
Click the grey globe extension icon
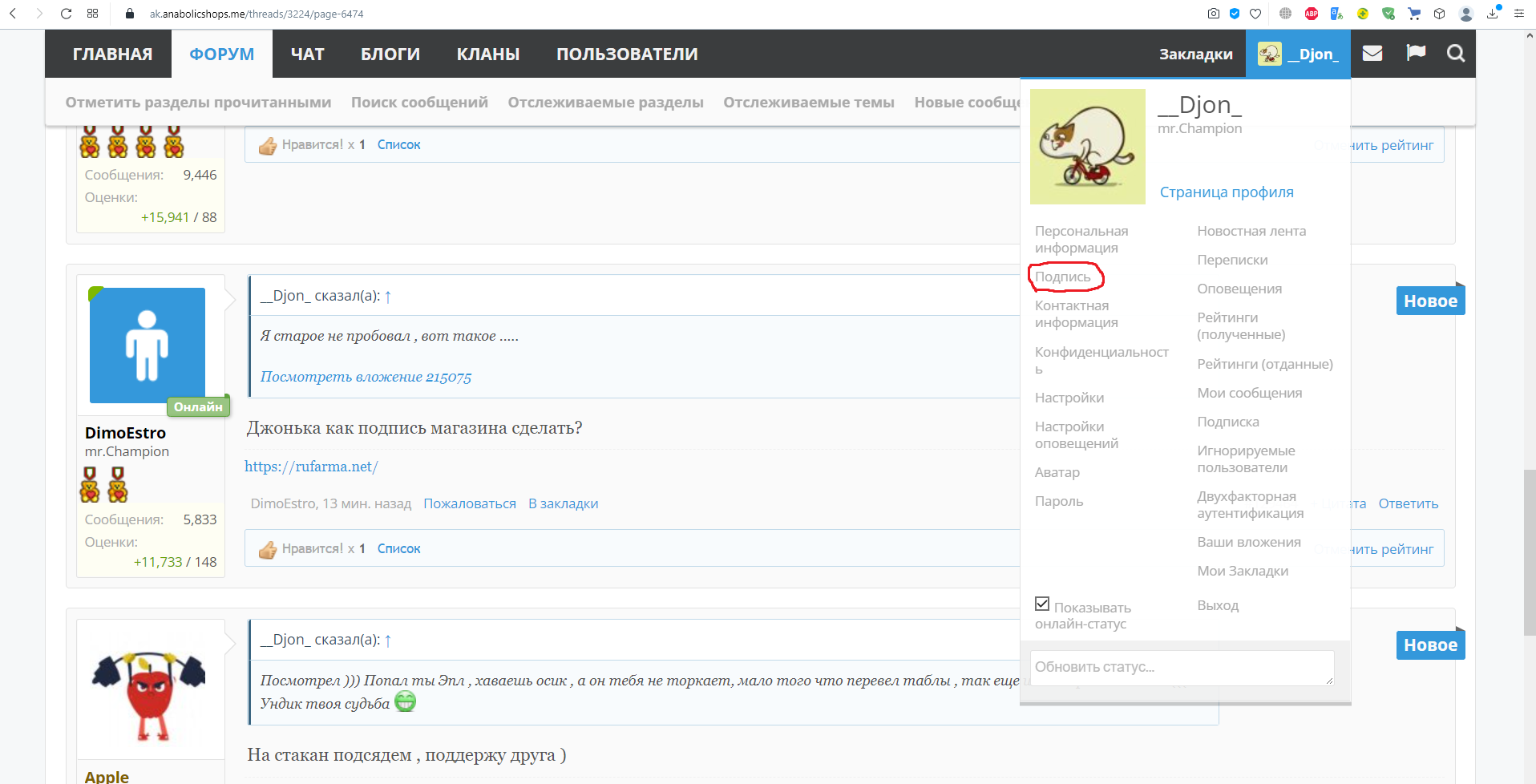coord(1285,14)
